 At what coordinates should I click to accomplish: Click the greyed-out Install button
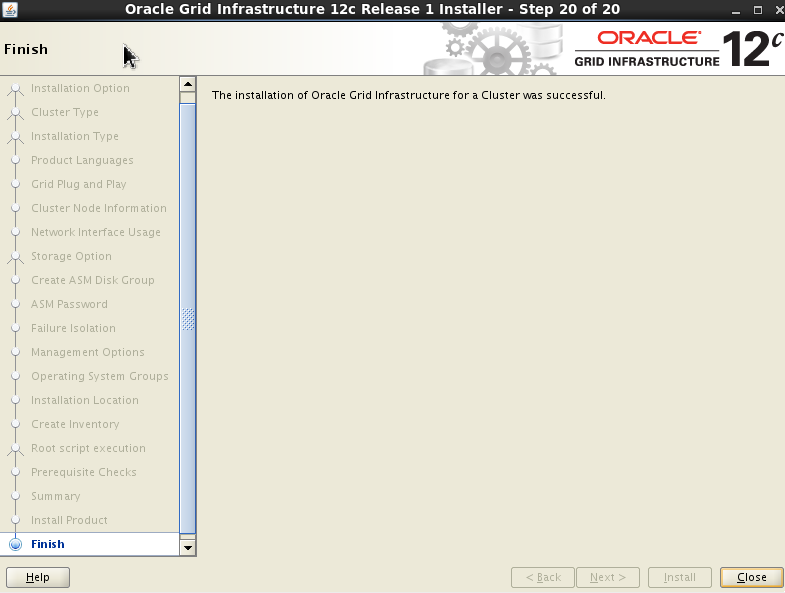(x=679, y=577)
